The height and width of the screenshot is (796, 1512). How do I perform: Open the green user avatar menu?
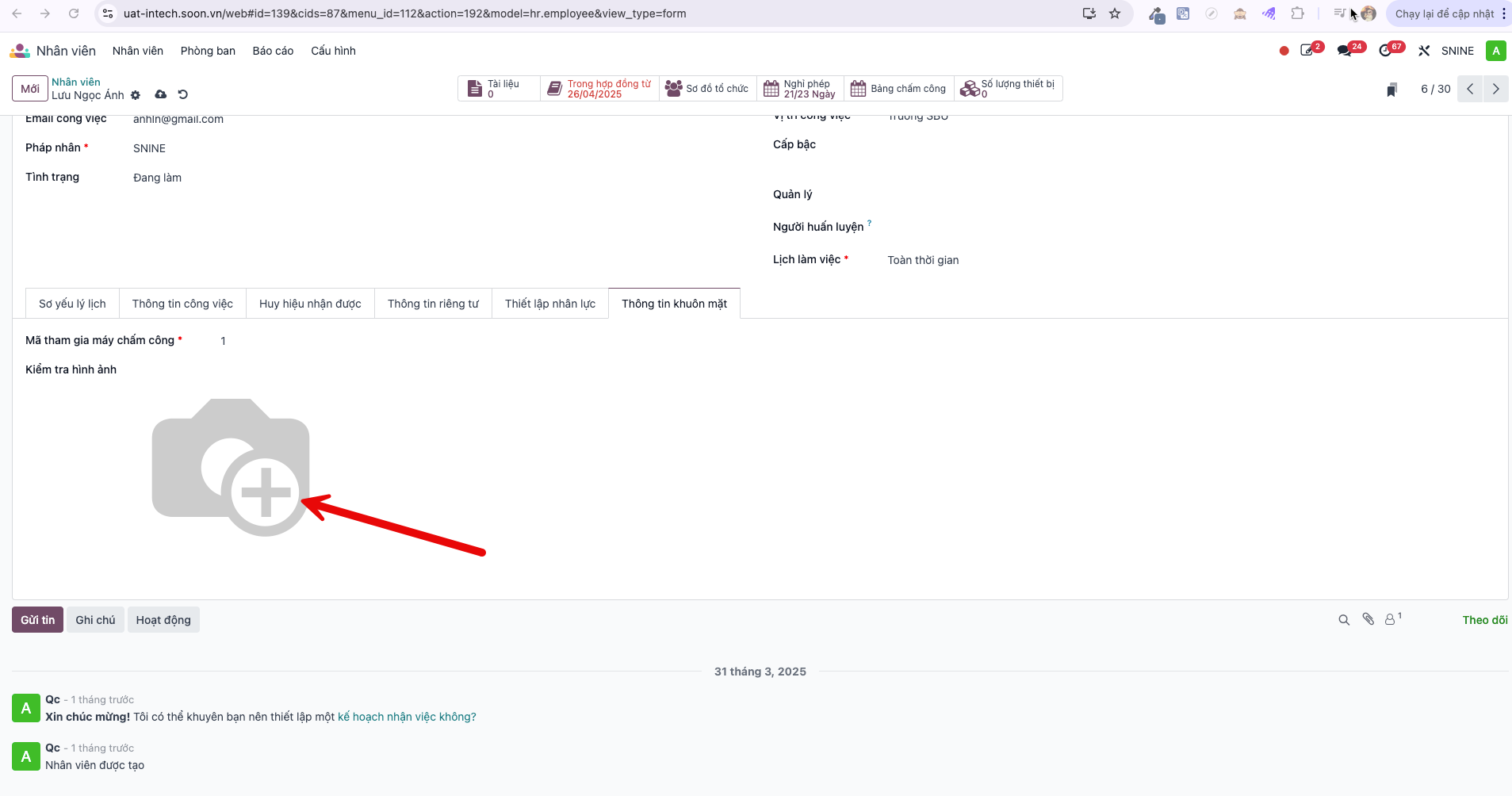coord(1495,51)
